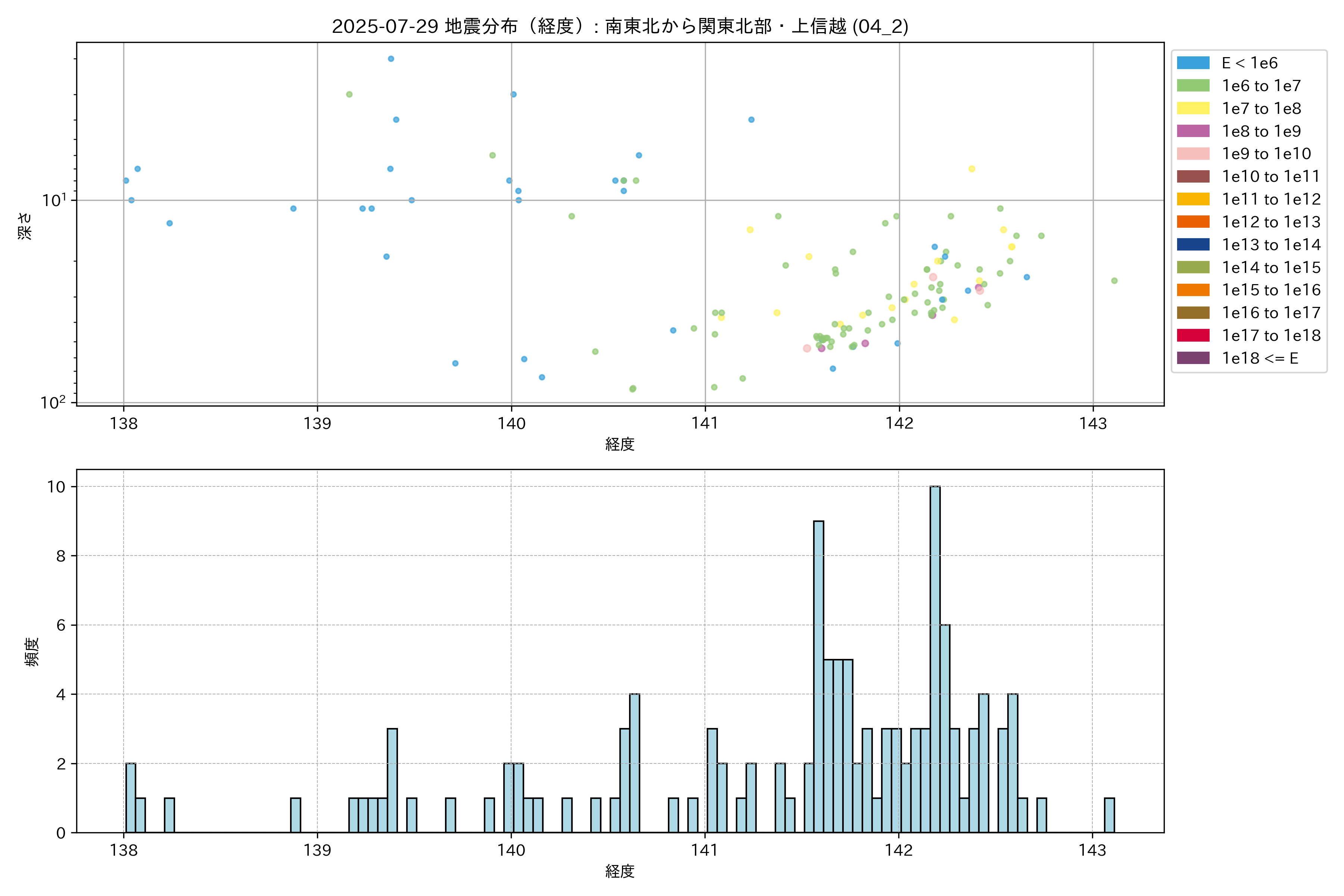Viewport: 1344px width, 896px height.
Task: Click the chart title text at top
Action: coord(620,26)
